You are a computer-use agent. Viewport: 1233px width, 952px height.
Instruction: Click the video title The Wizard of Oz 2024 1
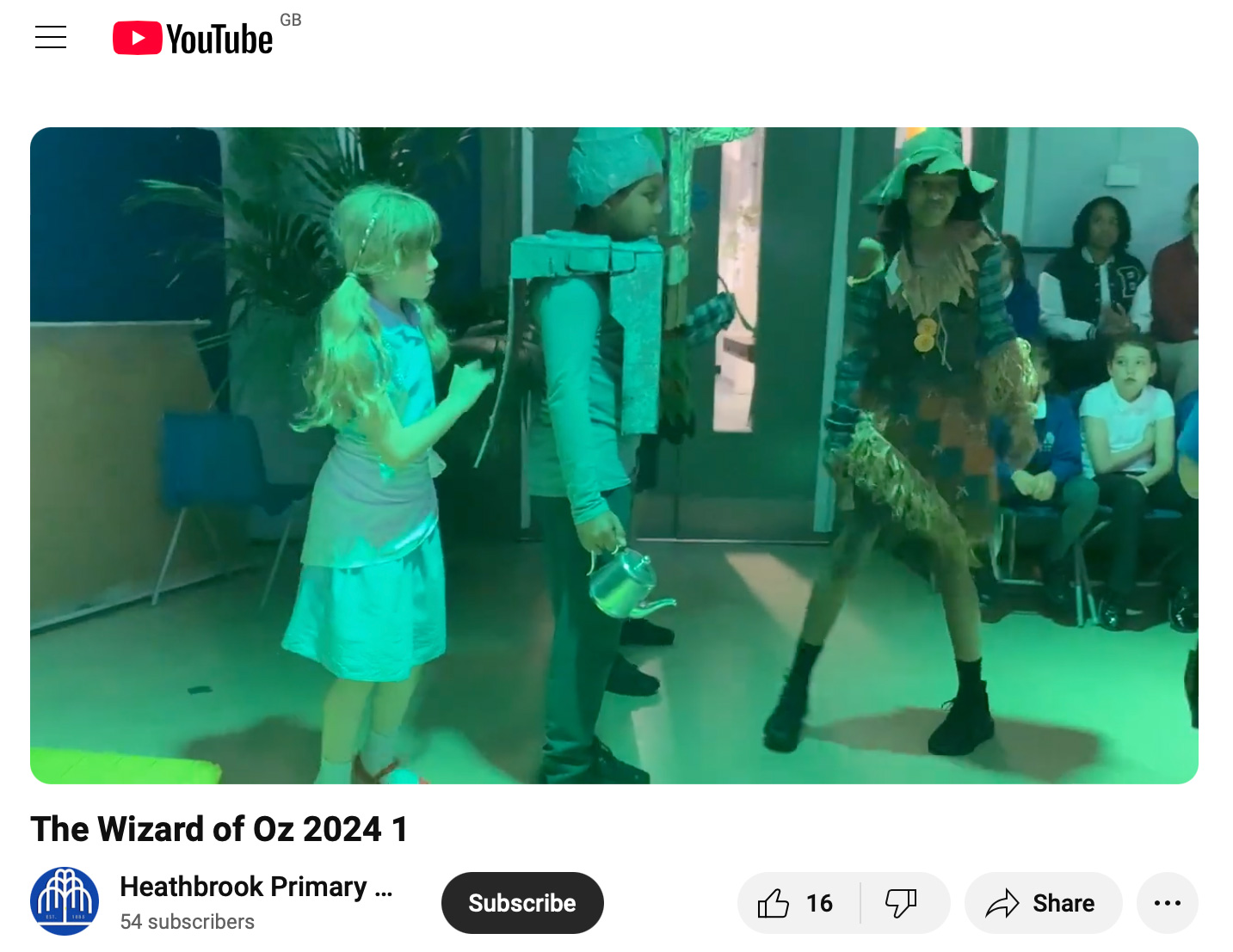point(219,829)
